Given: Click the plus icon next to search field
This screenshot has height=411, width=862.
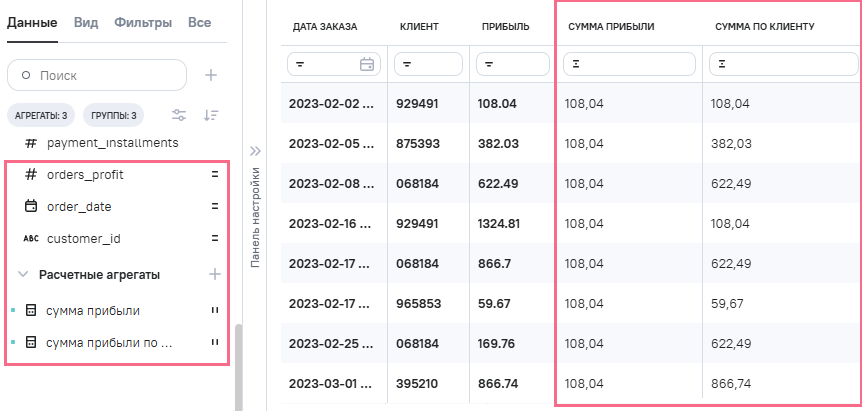Looking at the screenshot, I should click(211, 75).
